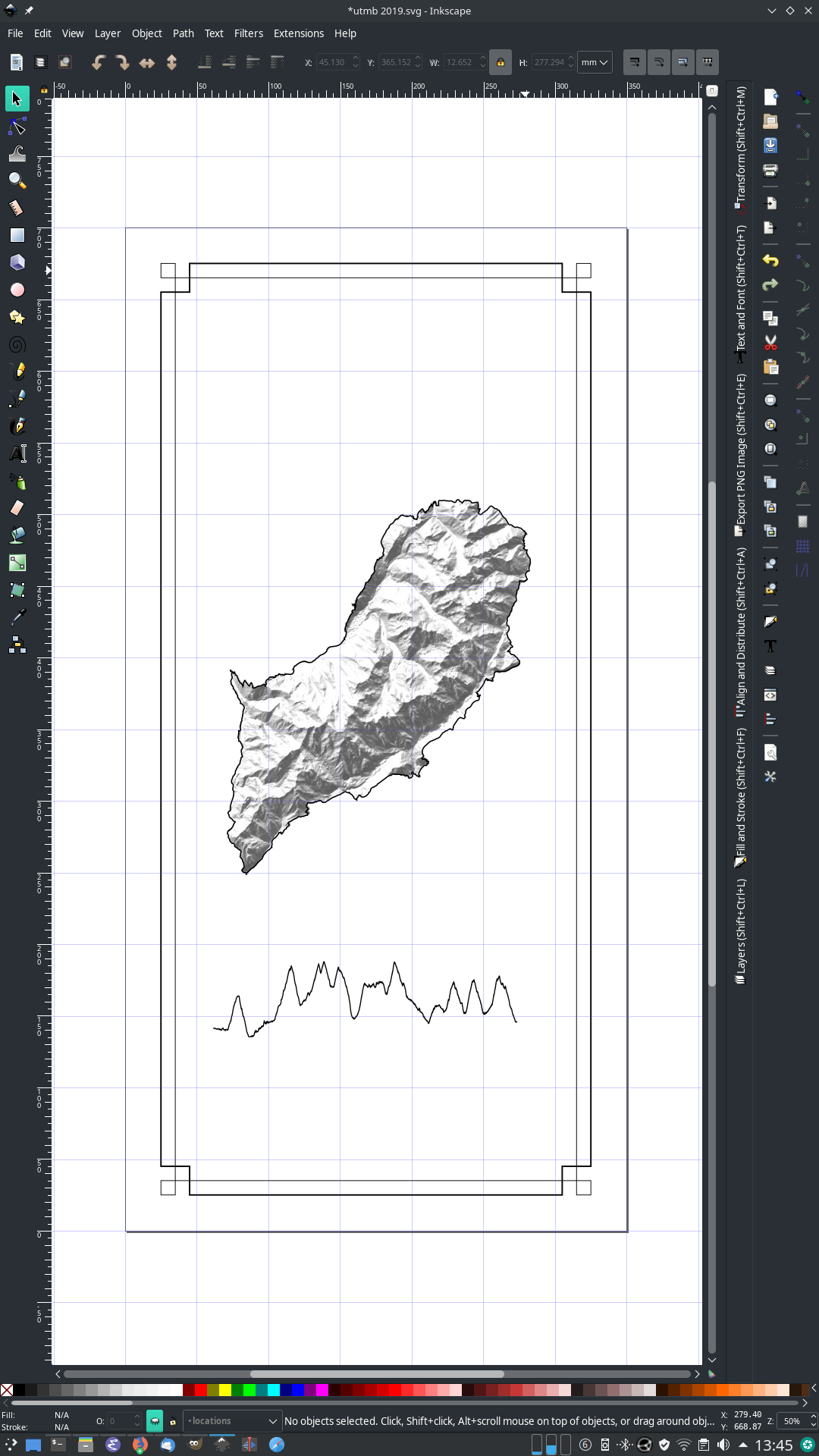The width and height of the screenshot is (819, 1456).
Task: Open Layers docked dialog tab
Action: click(x=741, y=932)
